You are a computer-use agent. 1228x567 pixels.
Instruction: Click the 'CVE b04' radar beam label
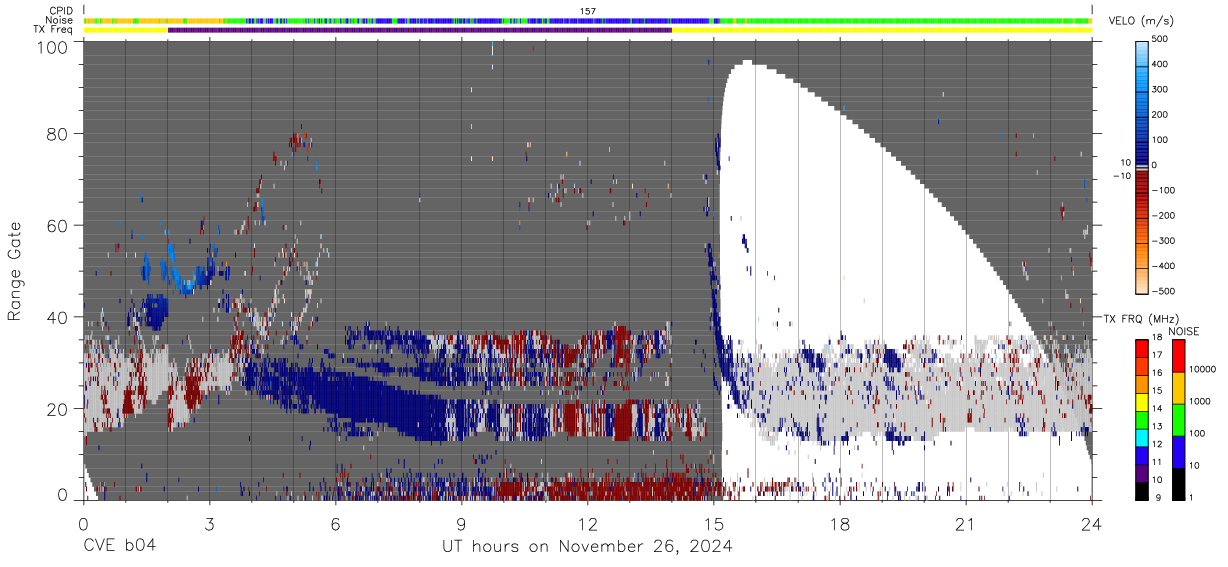click(119, 547)
